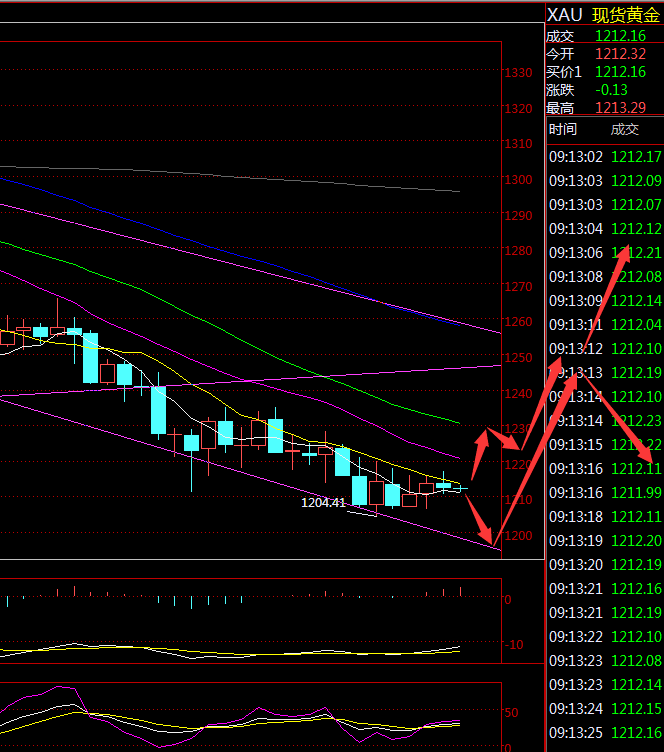Viewport: 664px width, 752px height.
Task: Click the time cell 09:13:08
Action: point(576,277)
